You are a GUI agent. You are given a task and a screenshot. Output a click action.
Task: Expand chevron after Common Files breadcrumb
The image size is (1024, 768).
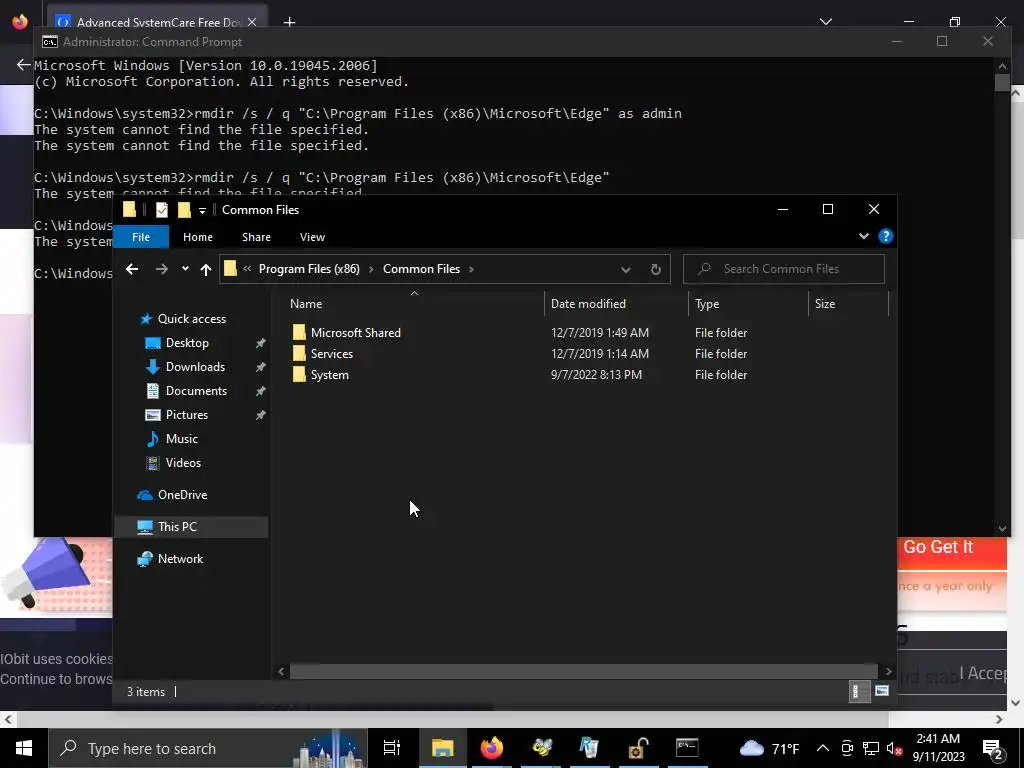tap(472, 269)
